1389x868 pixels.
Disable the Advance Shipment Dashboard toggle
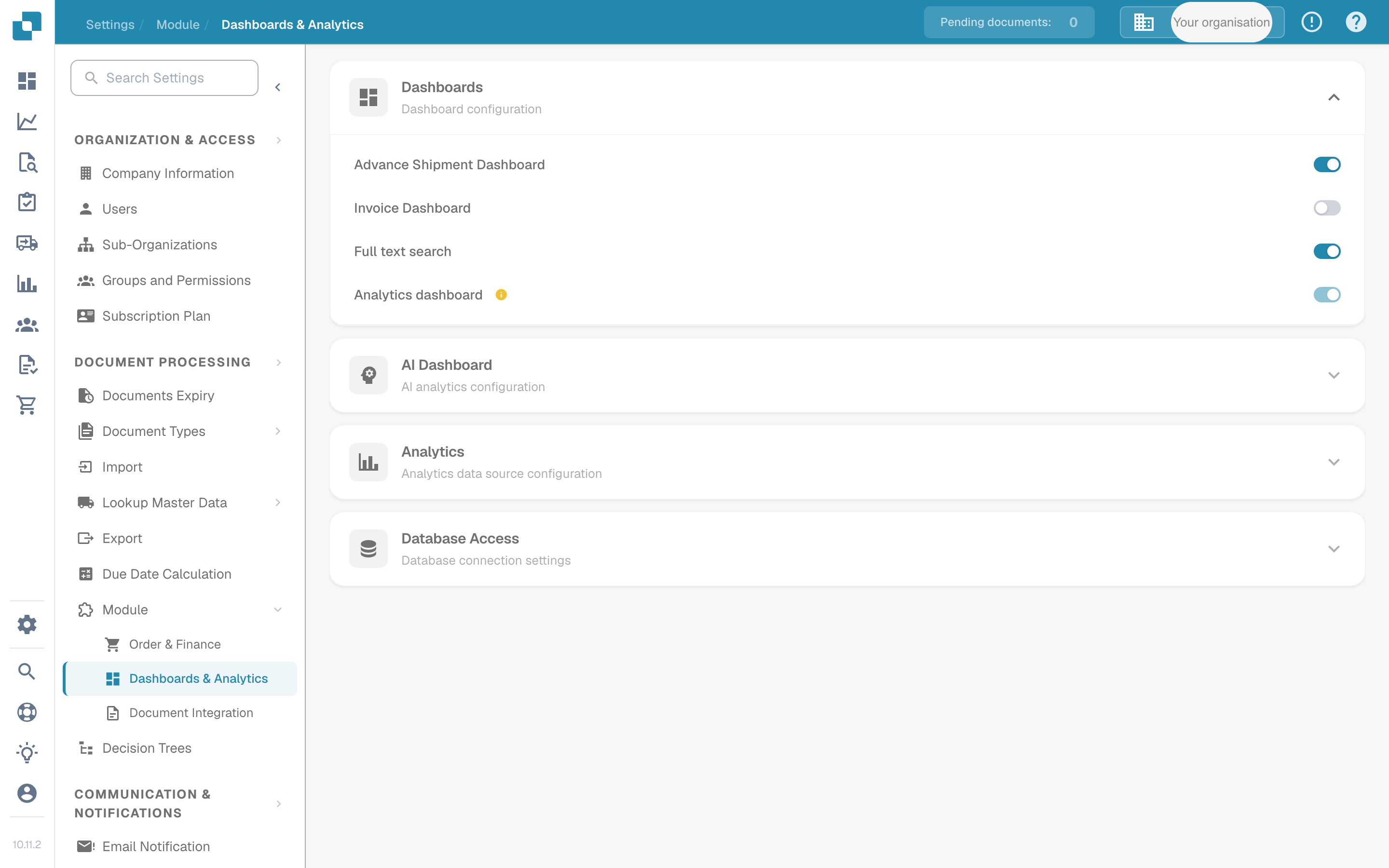coord(1327,165)
